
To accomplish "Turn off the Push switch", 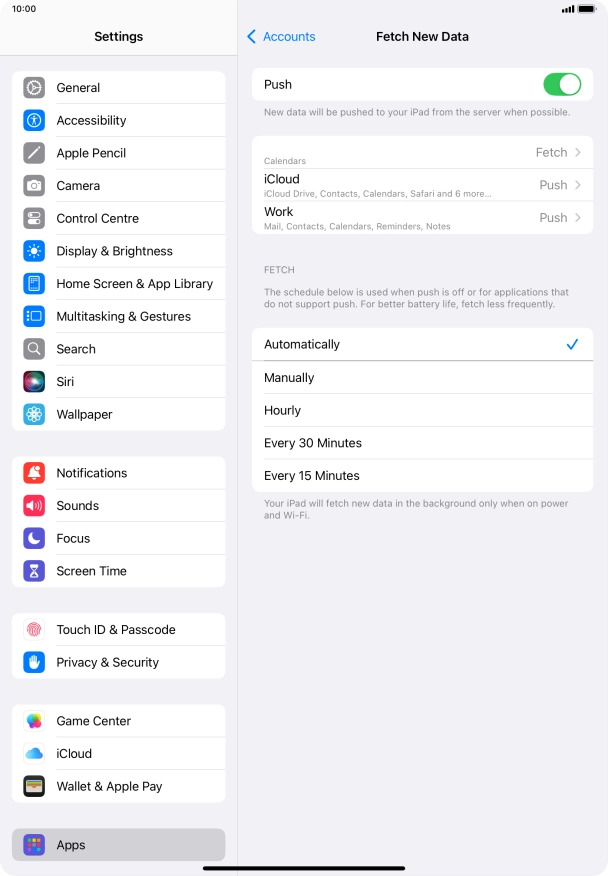I will pos(562,84).
